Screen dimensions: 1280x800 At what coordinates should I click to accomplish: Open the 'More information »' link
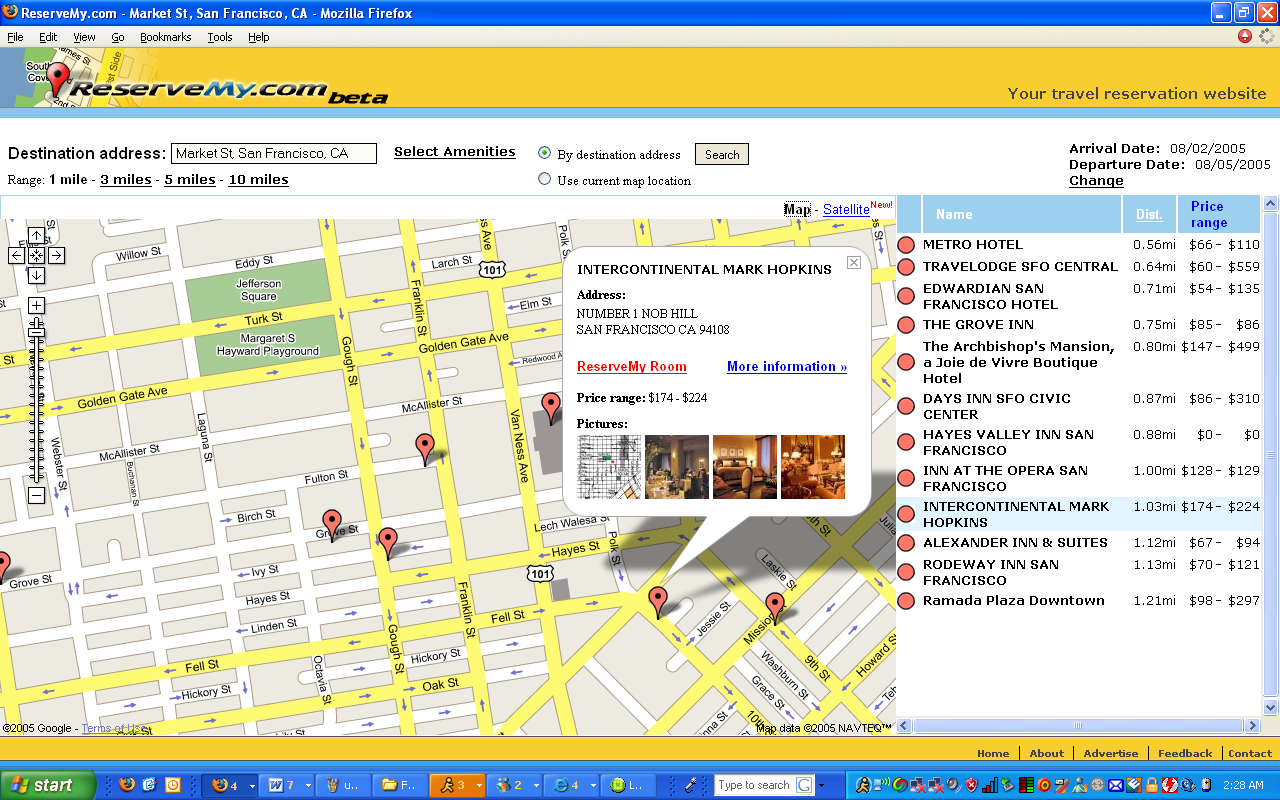(x=787, y=367)
